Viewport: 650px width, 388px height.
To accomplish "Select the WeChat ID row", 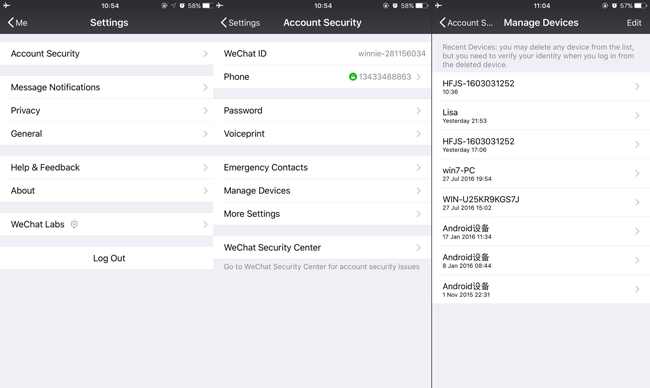I will pos(322,53).
